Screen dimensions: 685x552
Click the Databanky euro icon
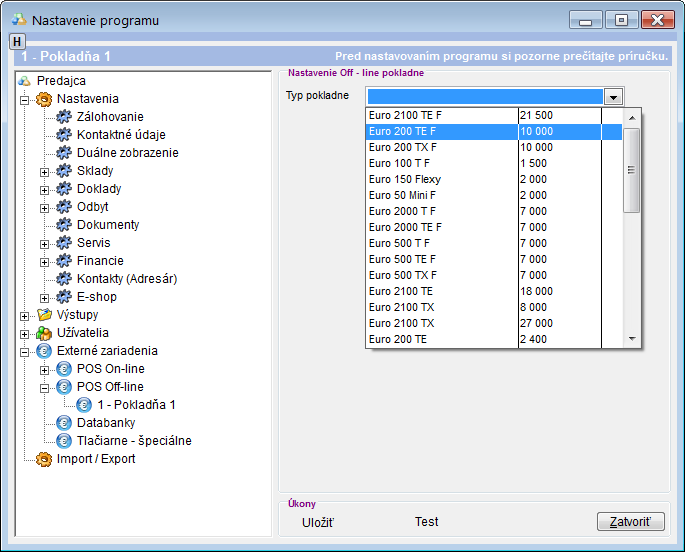(65, 423)
